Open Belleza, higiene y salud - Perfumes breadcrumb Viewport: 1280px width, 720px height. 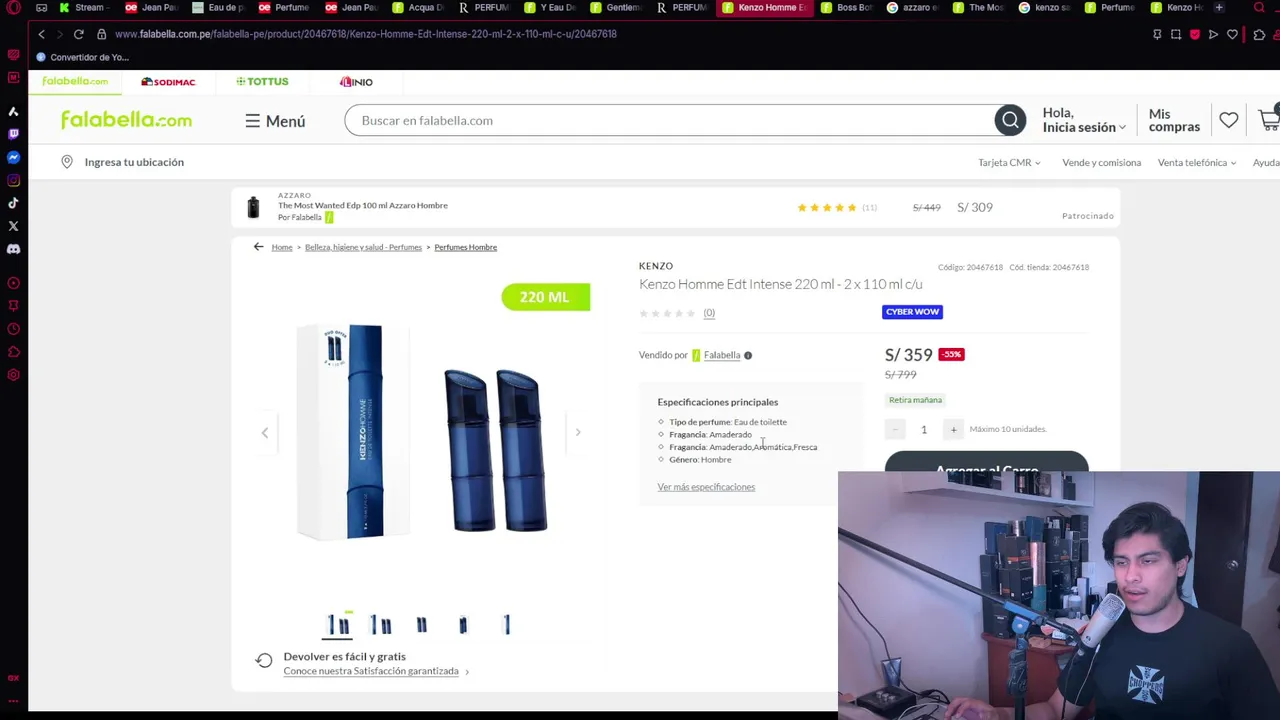[x=363, y=247]
